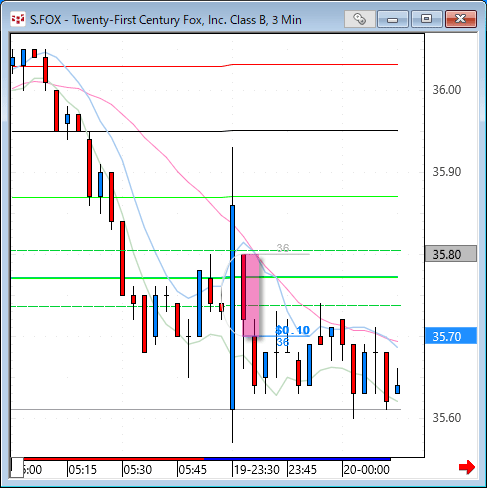Click the 05:30 time axis label
The image size is (487, 488).
(x=137, y=470)
